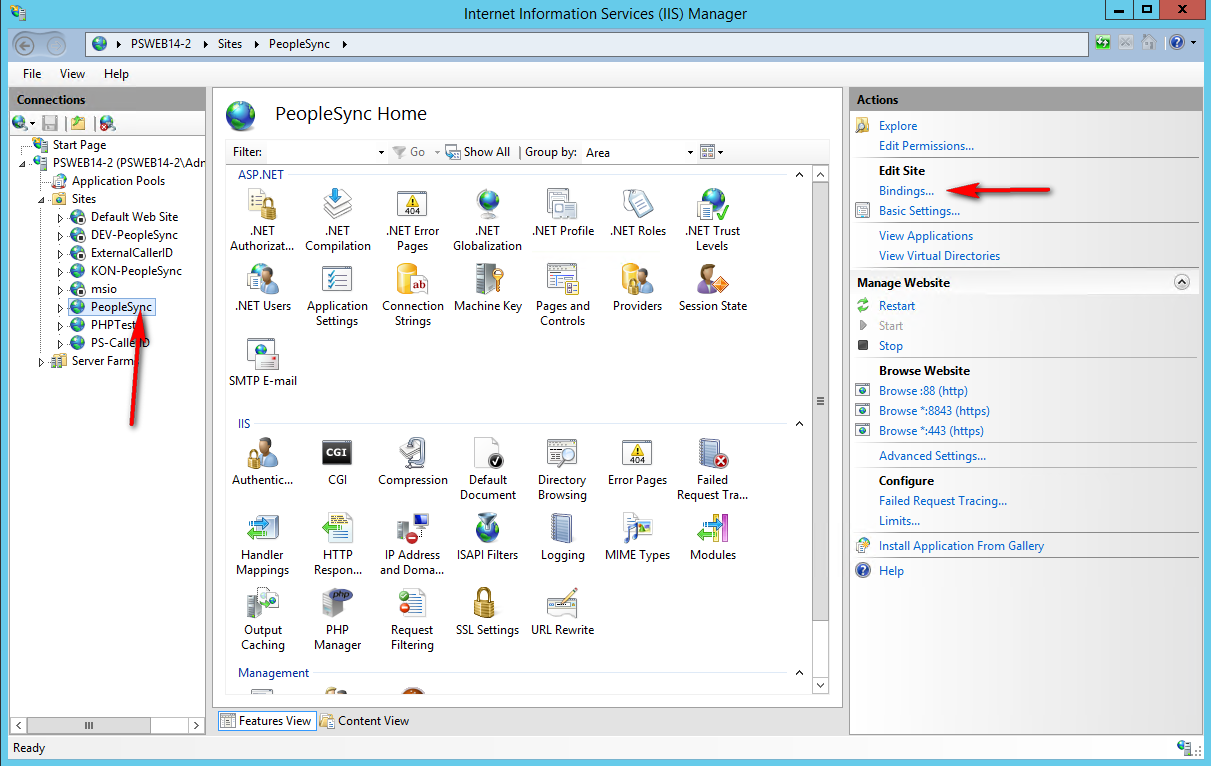Open the IIS Error Pages icon
Screen dimensions: 1211x766
pos(638,462)
